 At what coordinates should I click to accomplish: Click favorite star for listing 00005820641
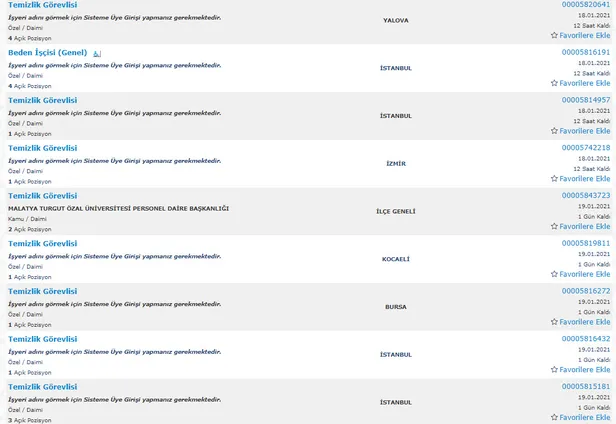[x=555, y=35]
